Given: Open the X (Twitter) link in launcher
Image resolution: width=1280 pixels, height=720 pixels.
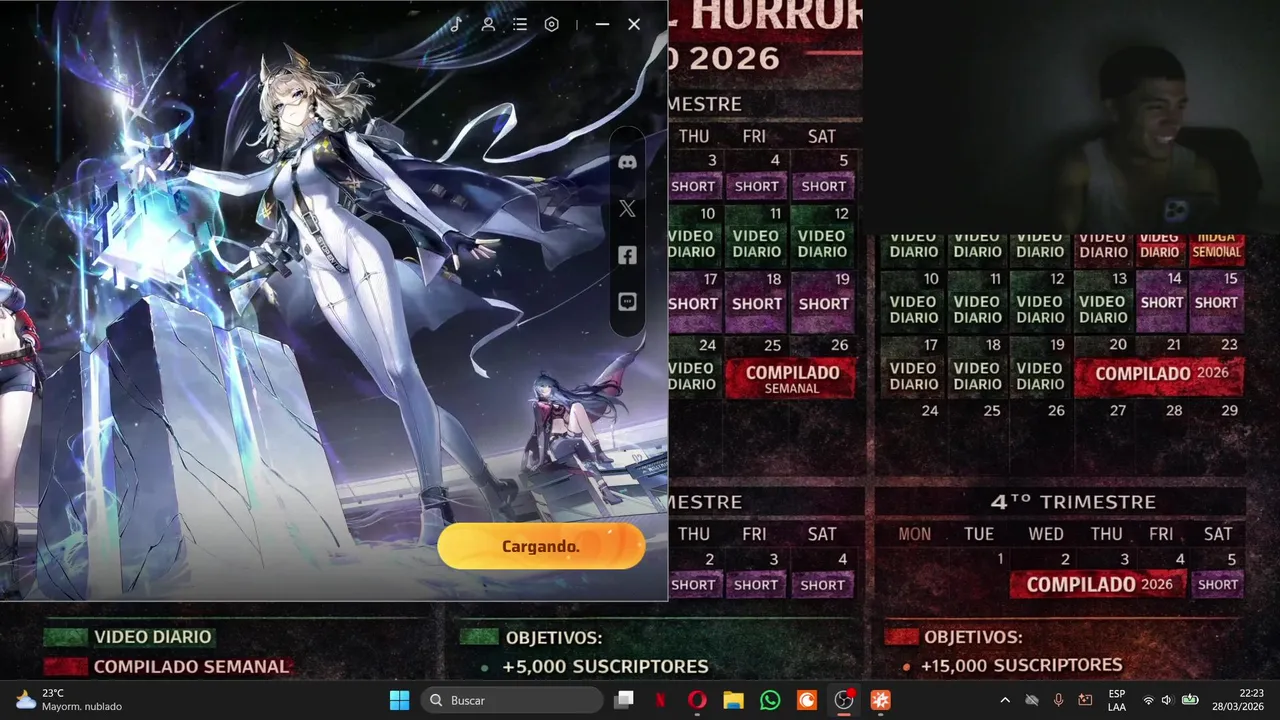Looking at the screenshot, I should click(627, 209).
